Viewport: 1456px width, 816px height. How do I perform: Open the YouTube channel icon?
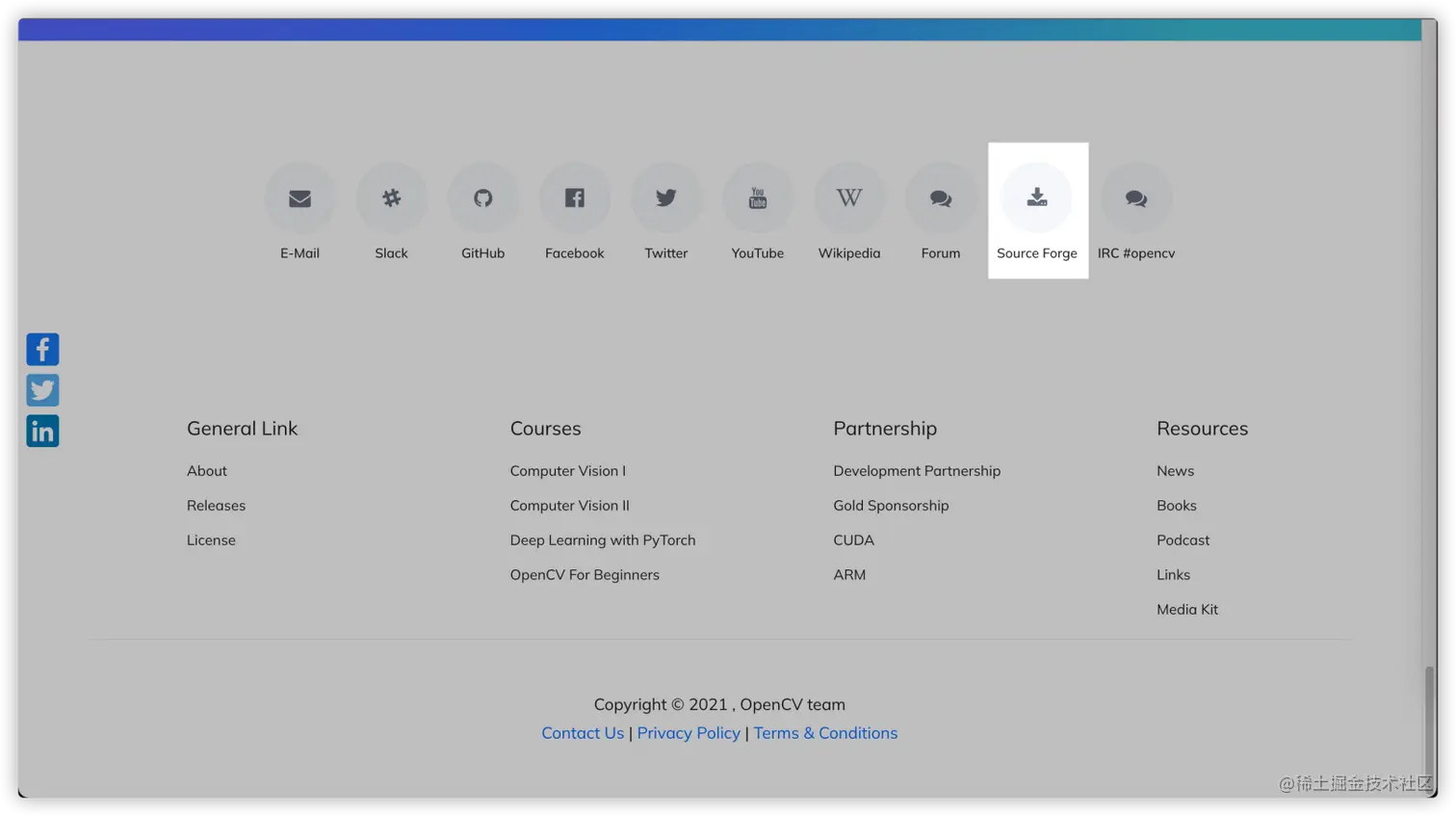tap(757, 198)
